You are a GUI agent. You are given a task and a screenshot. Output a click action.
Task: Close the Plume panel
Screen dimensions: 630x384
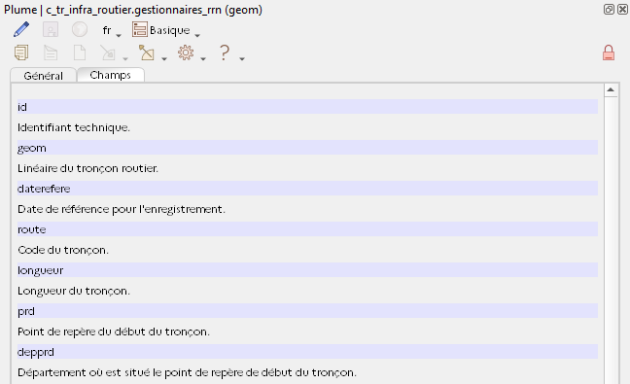622,9
